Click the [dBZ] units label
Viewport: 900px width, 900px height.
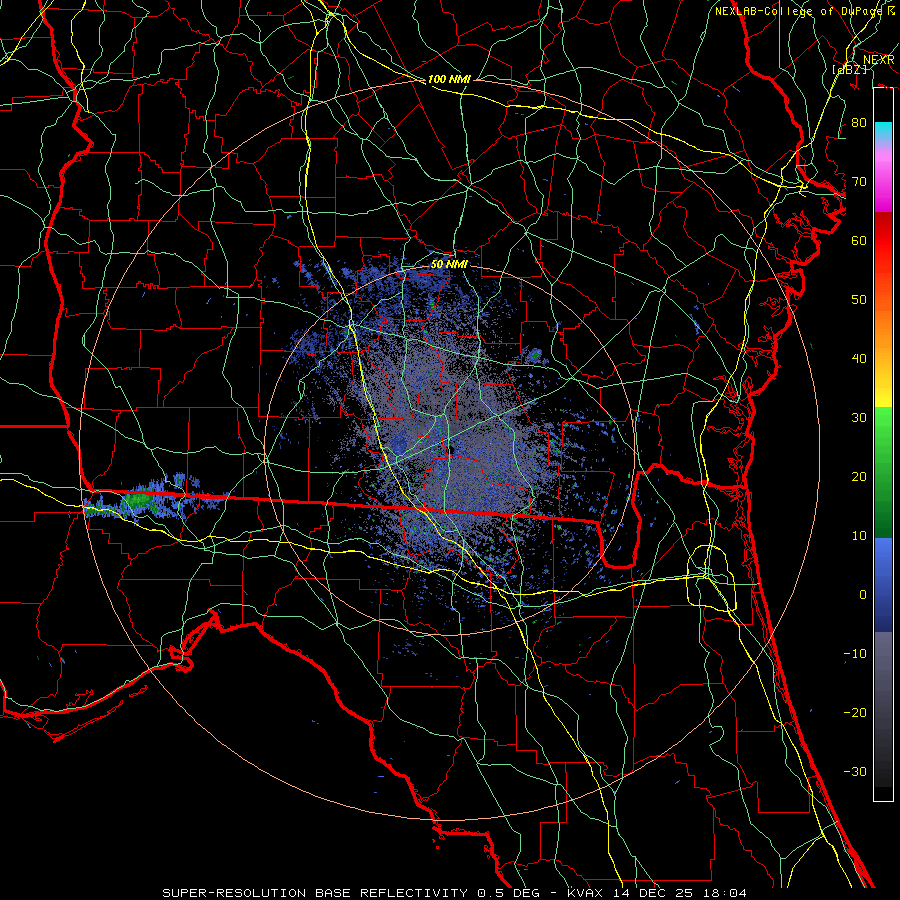(x=849, y=69)
